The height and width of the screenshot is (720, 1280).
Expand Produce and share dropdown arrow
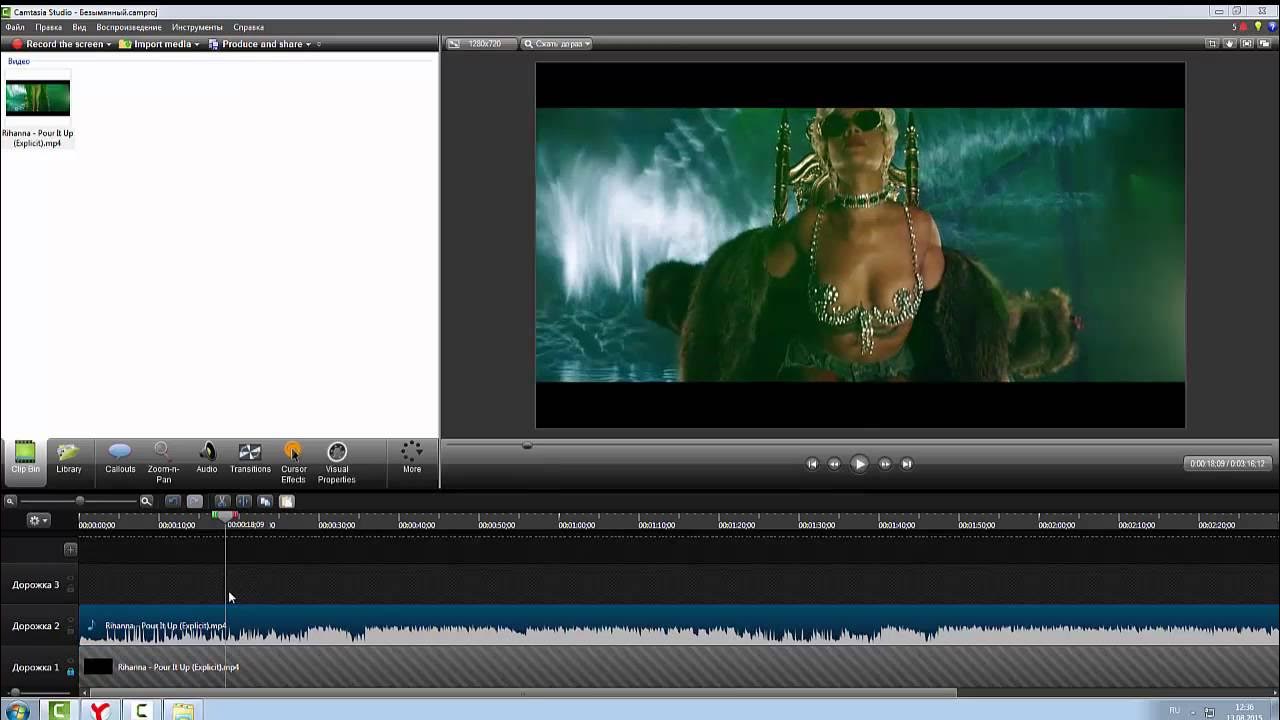tap(308, 44)
